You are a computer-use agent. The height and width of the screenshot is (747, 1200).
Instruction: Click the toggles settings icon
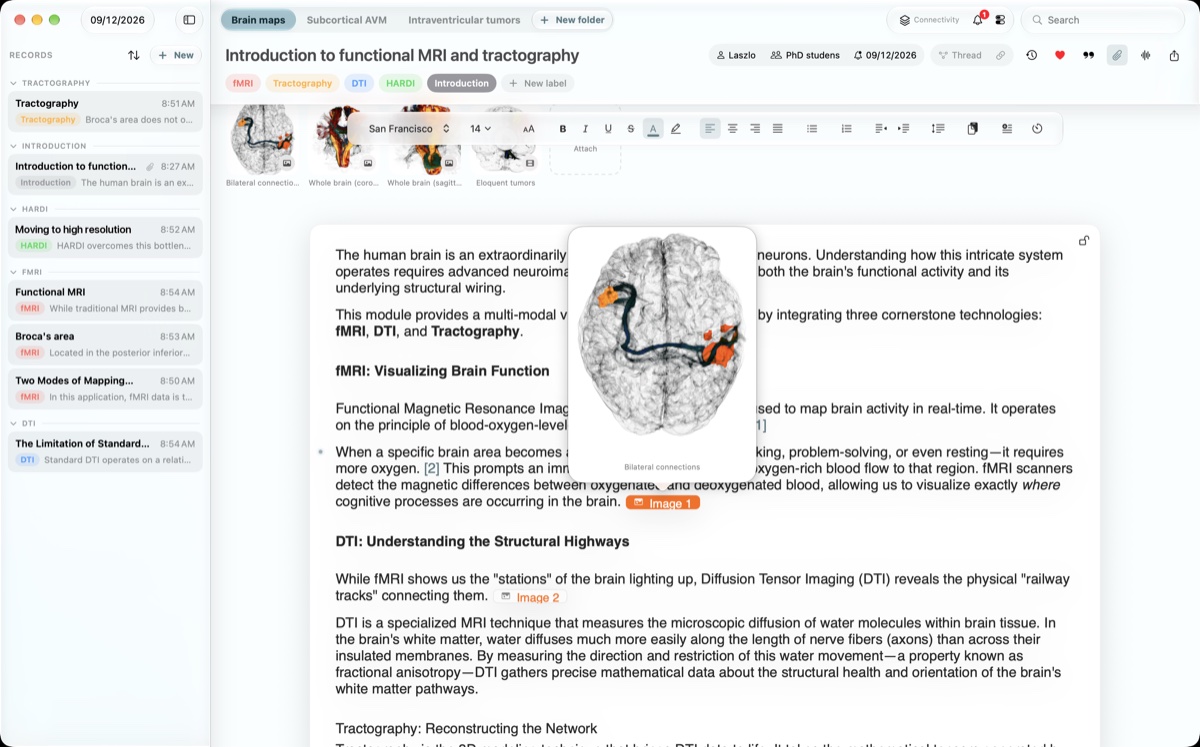(1000, 20)
